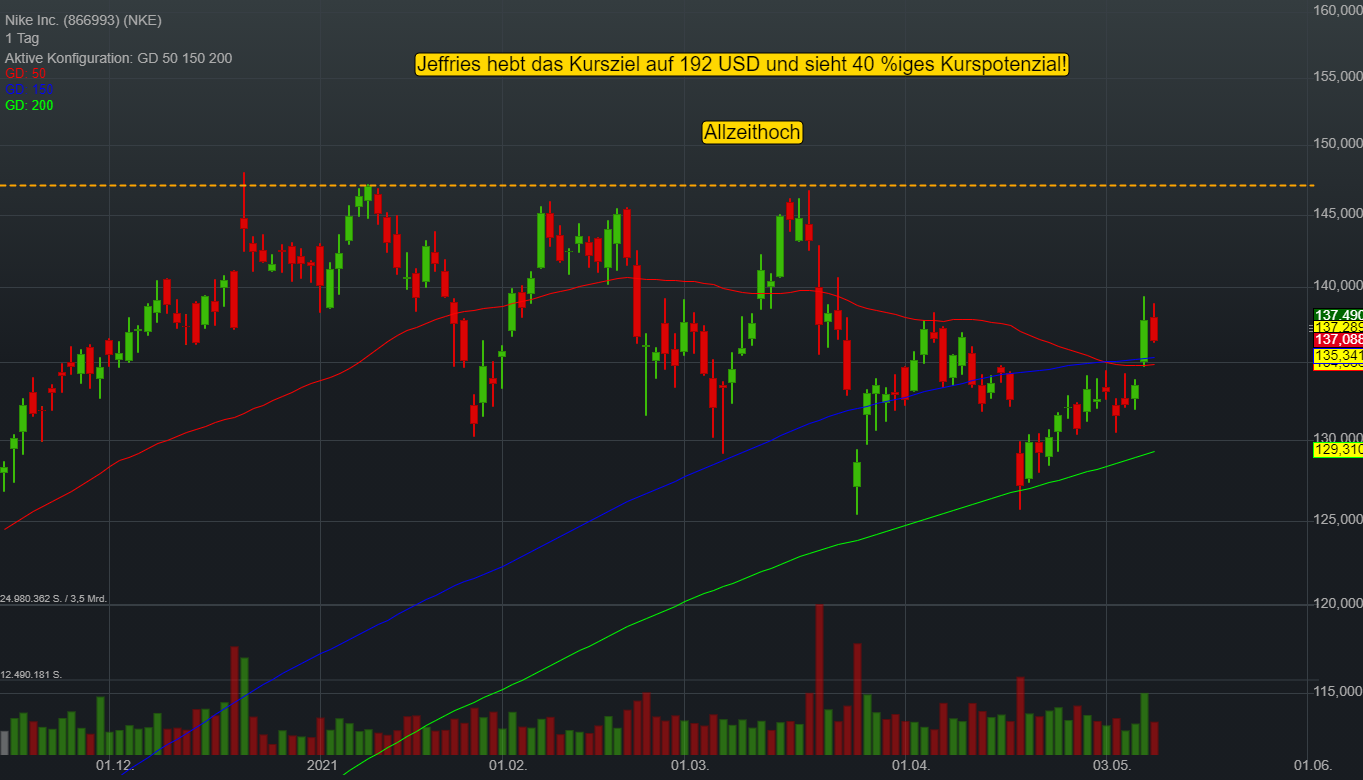
Task: Click the '2021' date axis label
Action: click(x=322, y=766)
